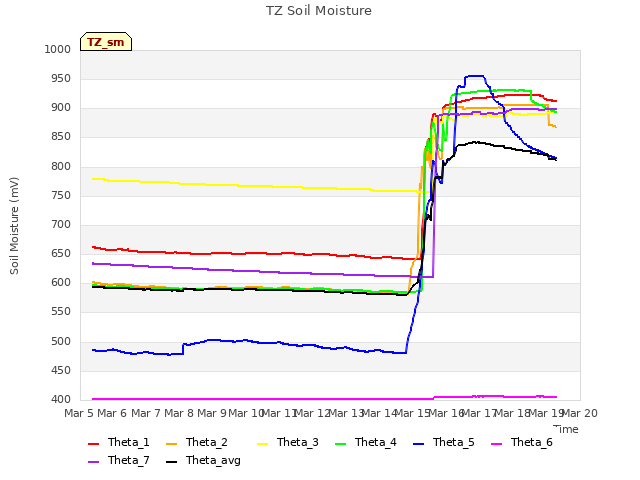This screenshot has height=480, width=640.
Task: Click the red Theta_1 legend swatch
Action: [93, 444]
